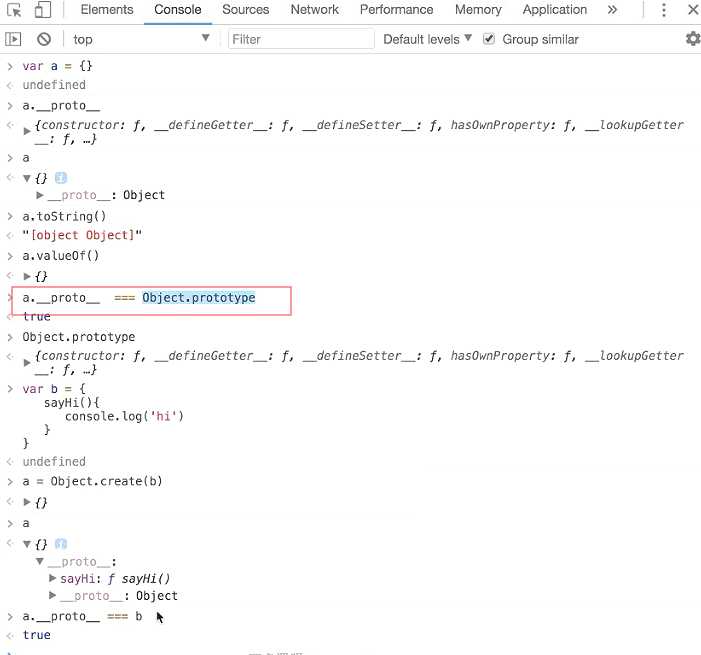Open the Application tab
Viewport: 701px width, 655px height.
coord(554,10)
